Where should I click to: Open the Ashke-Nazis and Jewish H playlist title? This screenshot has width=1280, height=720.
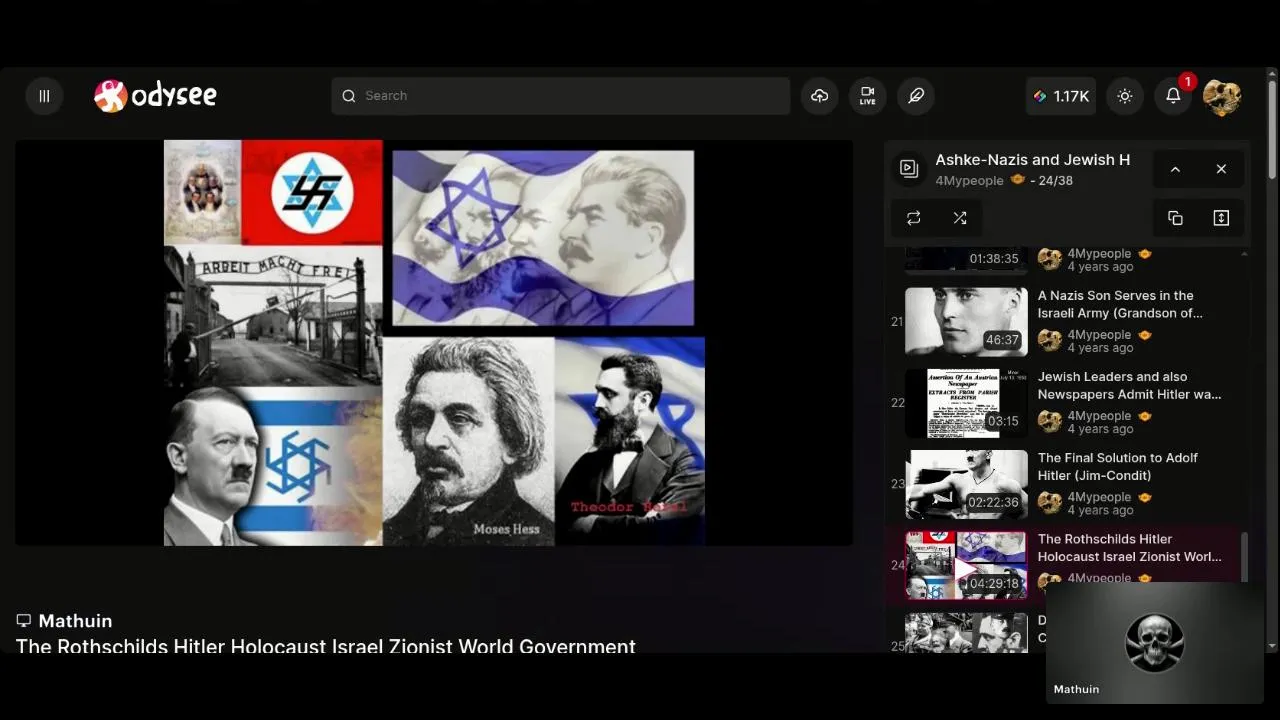[1033, 160]
